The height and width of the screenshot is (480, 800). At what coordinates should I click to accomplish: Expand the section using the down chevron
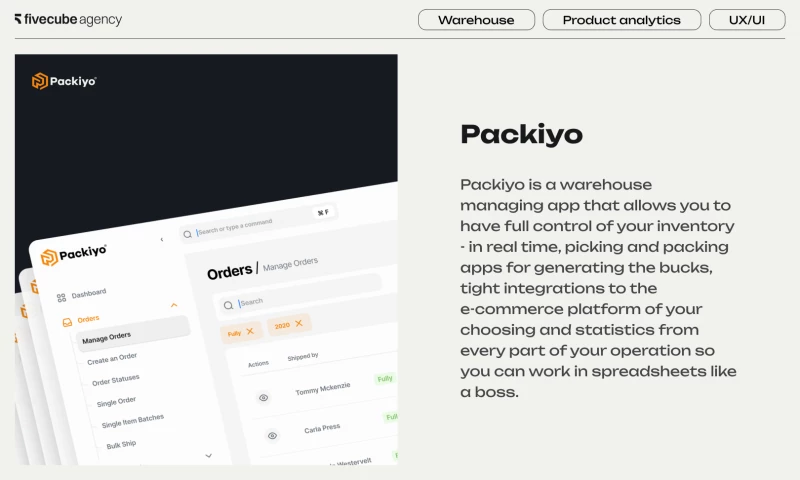(209, 456)
